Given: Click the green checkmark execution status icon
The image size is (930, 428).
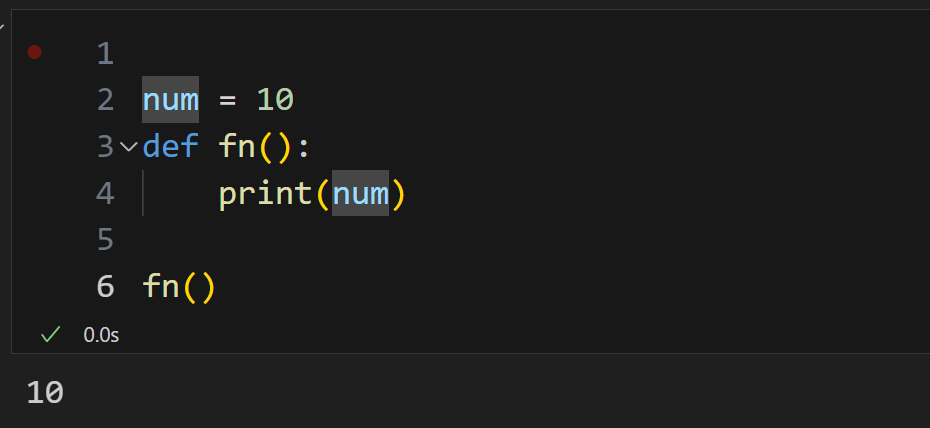Looking at the screenshot, I should point(50,335).
